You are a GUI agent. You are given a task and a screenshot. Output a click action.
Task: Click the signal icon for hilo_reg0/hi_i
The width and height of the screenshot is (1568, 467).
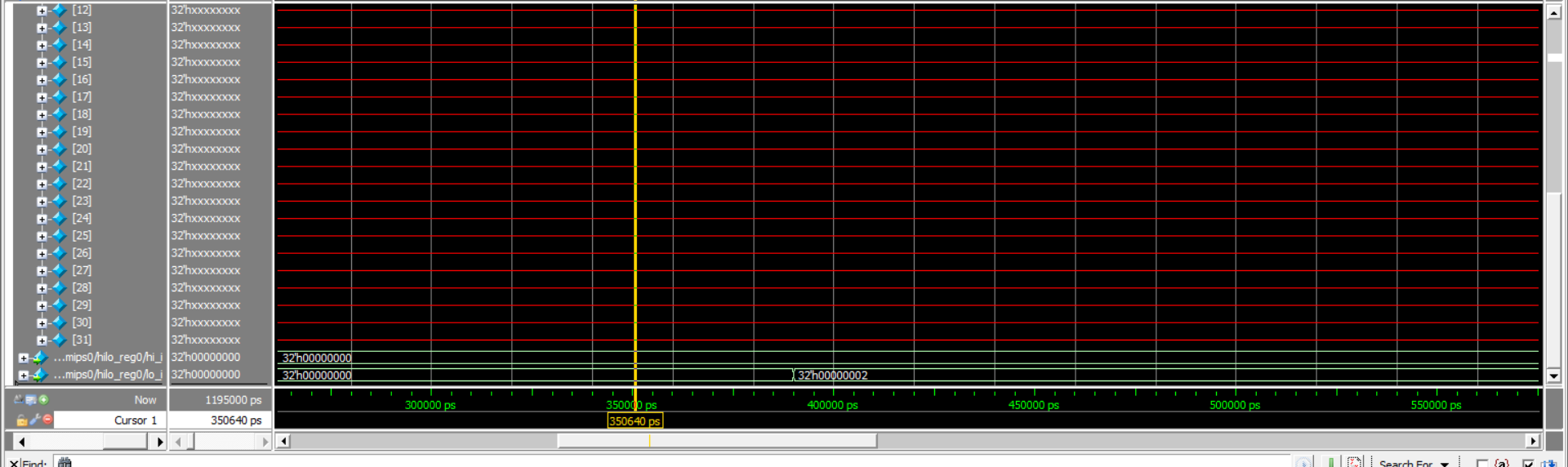pos(40,358)
